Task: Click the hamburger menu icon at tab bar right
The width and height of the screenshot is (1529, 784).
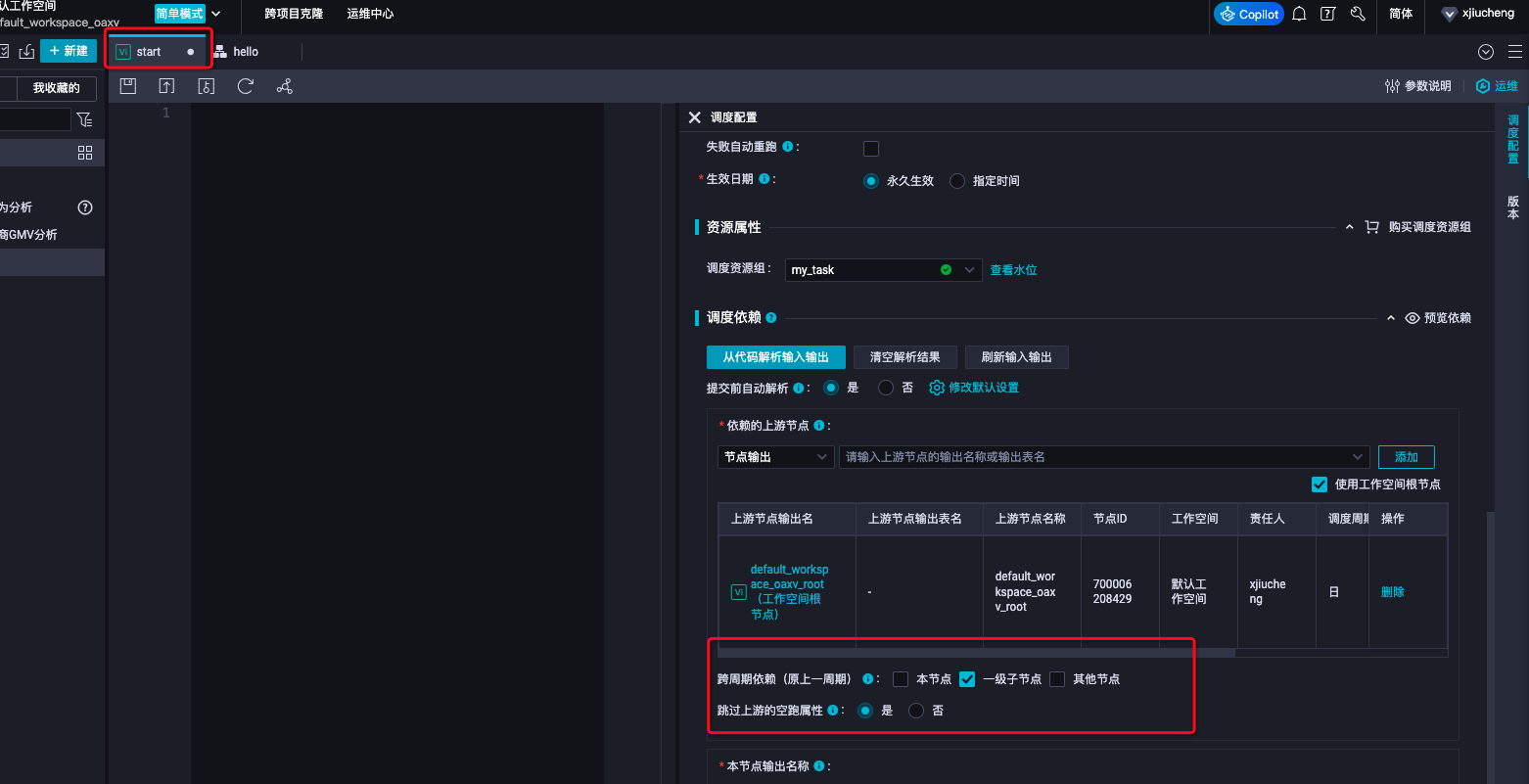Action: coord(1515,52)
